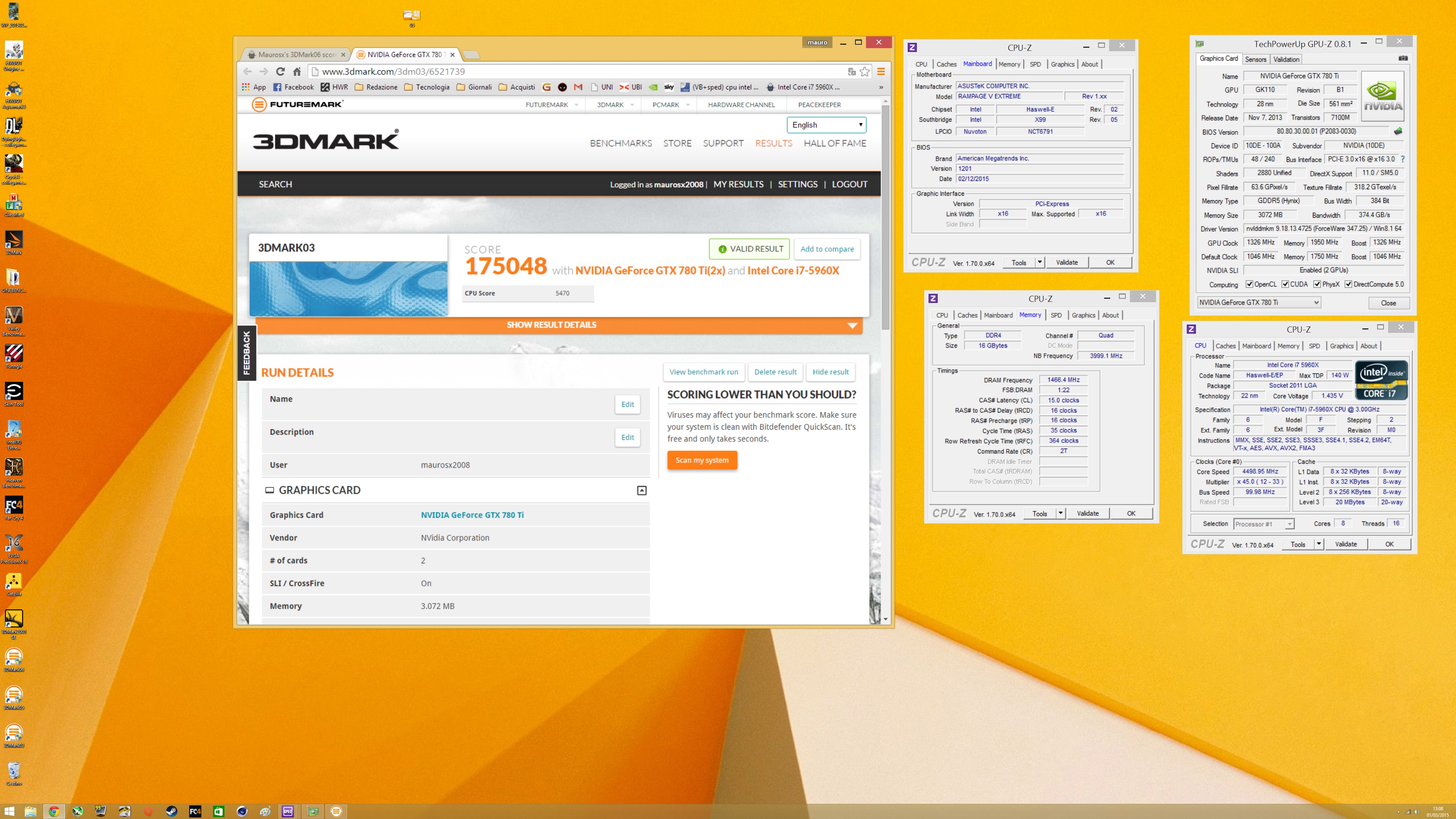The width and height of the screenshot is (1456, 819).
Task: Open the Skin Tool desktop icon
Action: point(14,394)
